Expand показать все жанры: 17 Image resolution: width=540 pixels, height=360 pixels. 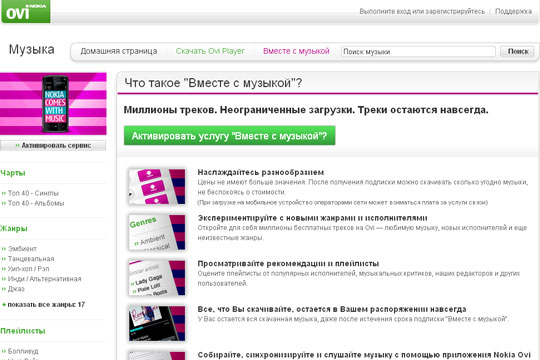(46, 305)
